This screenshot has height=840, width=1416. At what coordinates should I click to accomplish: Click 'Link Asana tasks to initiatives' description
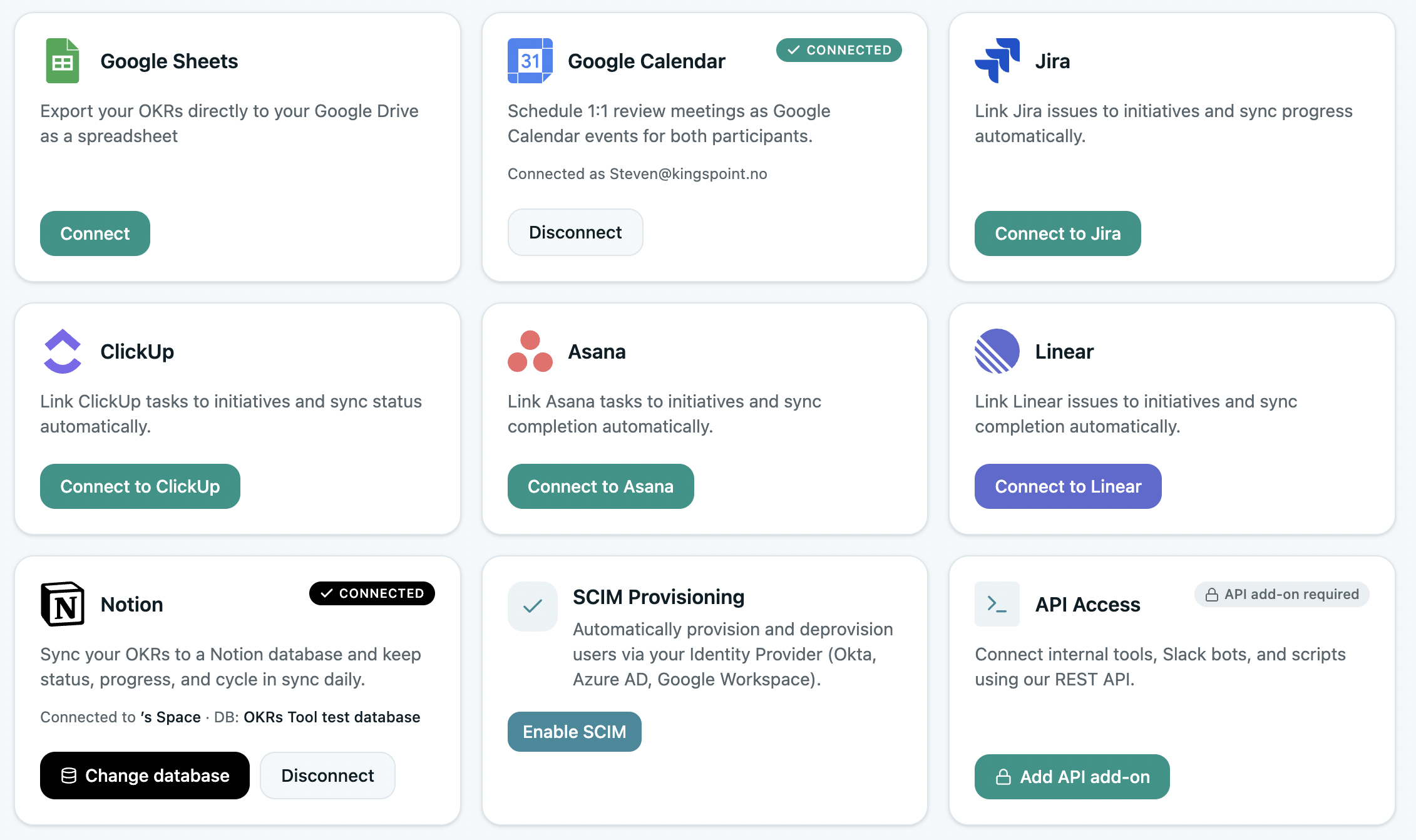[x=664, y=414]
